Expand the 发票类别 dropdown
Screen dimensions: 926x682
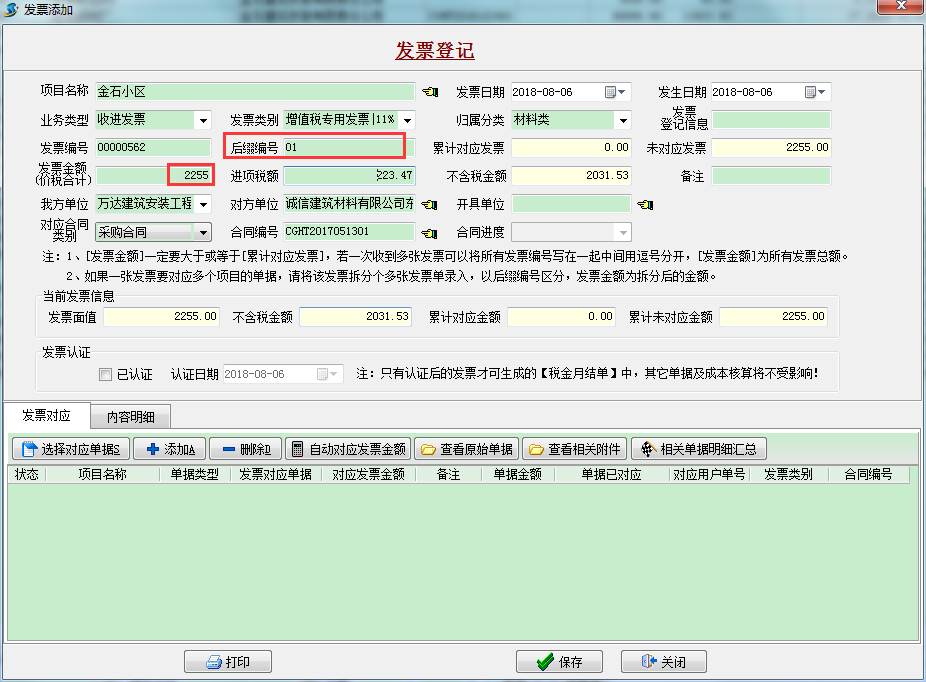tap(407, 120)
